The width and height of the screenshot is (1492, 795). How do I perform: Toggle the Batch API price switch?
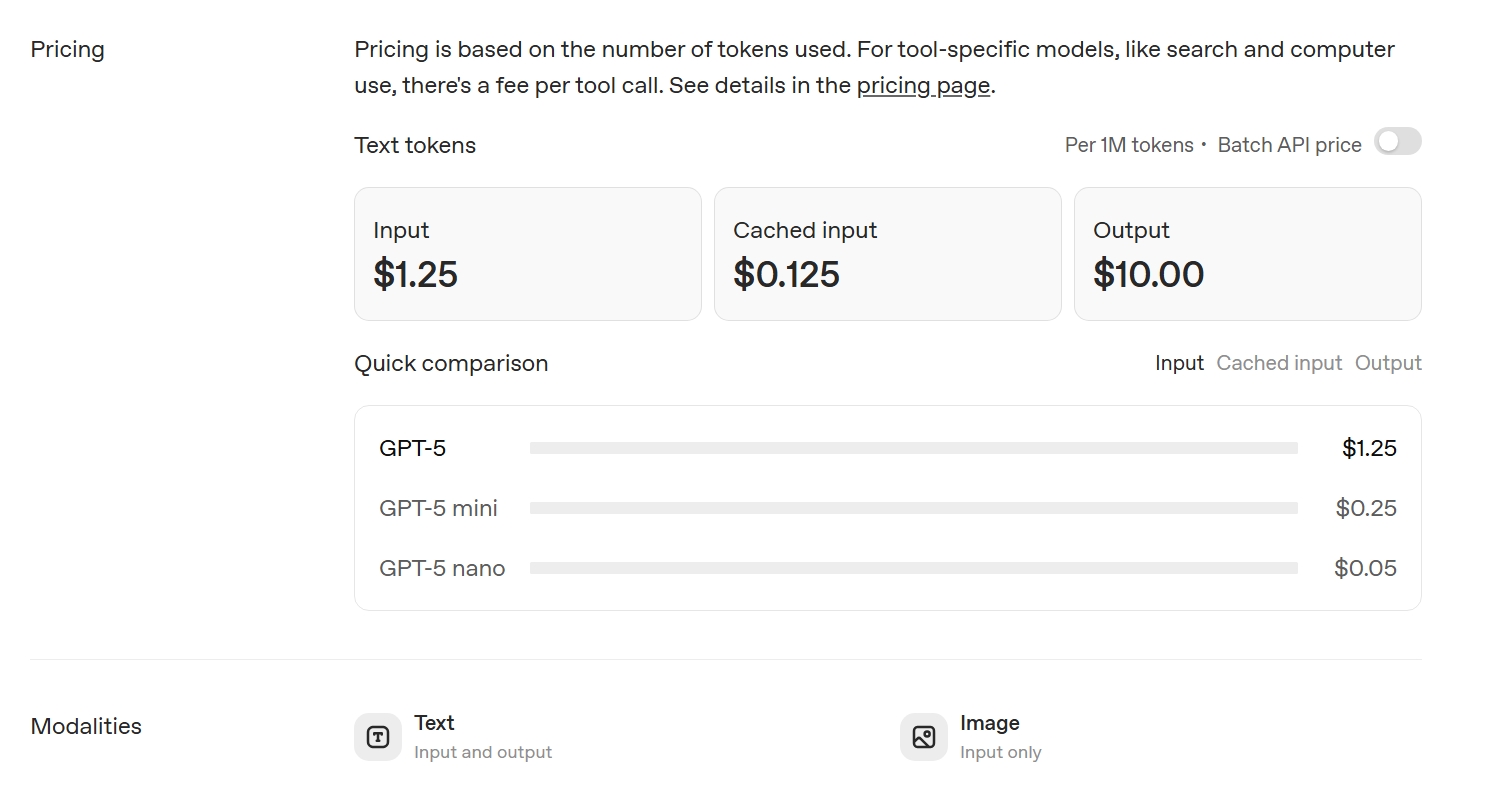(x=1397, y=142)
